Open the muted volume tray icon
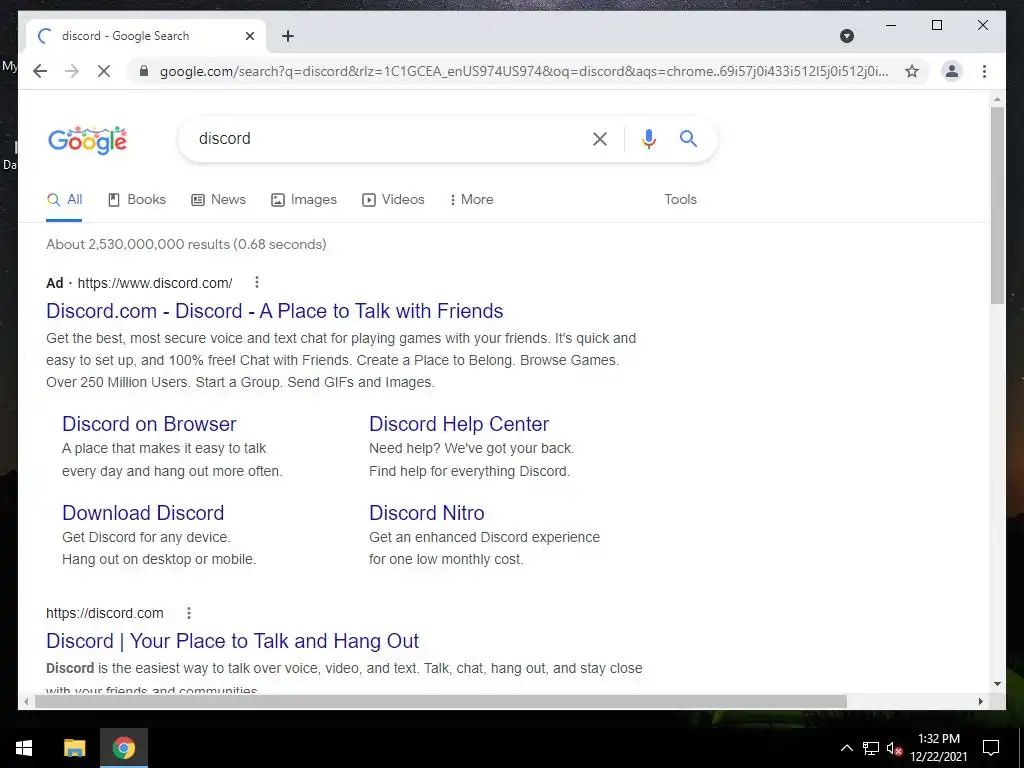1024x768 pixels. 895,748
